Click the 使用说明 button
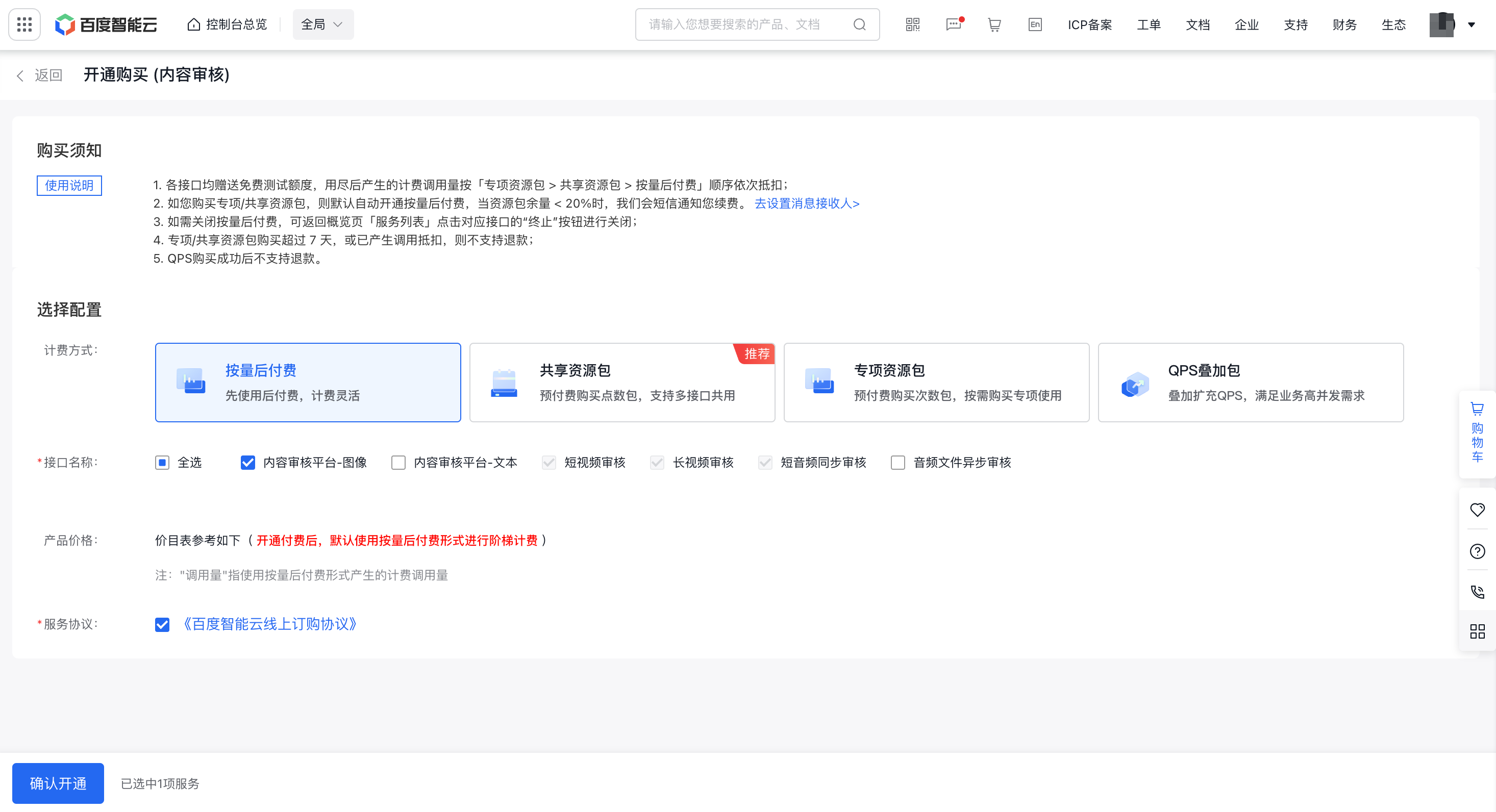 (x=69, y=185)
